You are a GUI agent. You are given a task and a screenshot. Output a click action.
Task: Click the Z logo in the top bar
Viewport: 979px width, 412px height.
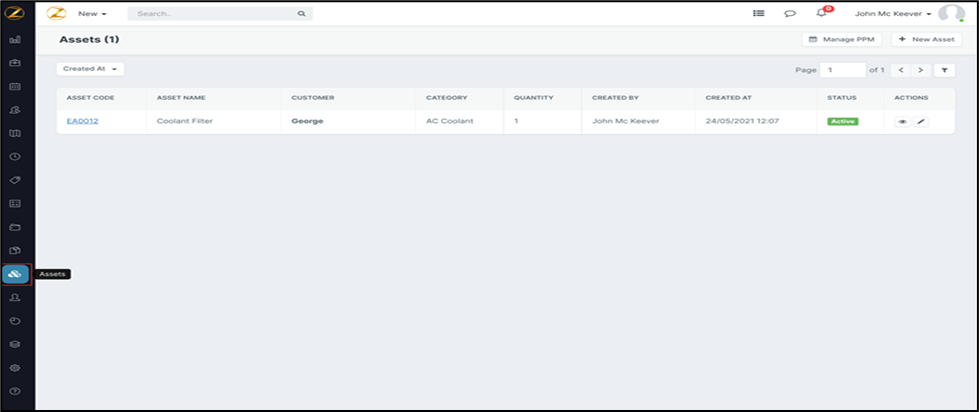point(56,13)
